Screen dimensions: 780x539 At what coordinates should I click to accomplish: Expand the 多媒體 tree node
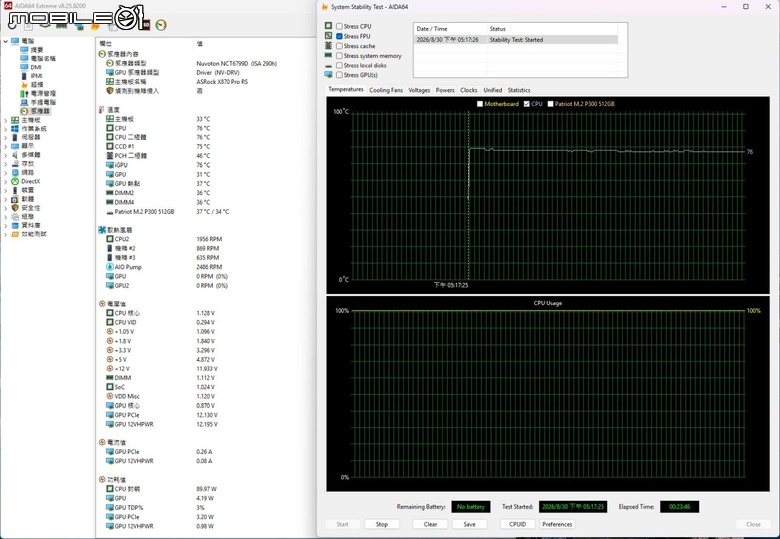coord(5,155)
